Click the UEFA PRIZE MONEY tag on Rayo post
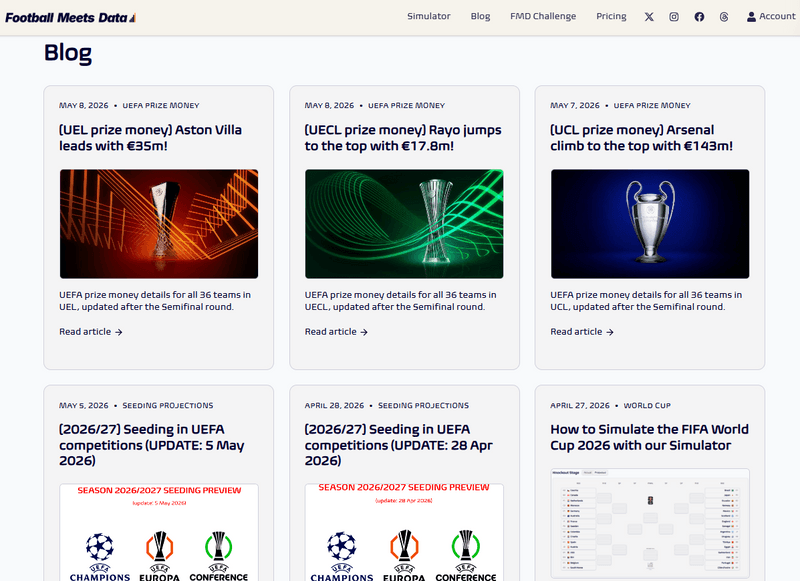The width and height of the screenshot is (800, 581). coord(407,106)
